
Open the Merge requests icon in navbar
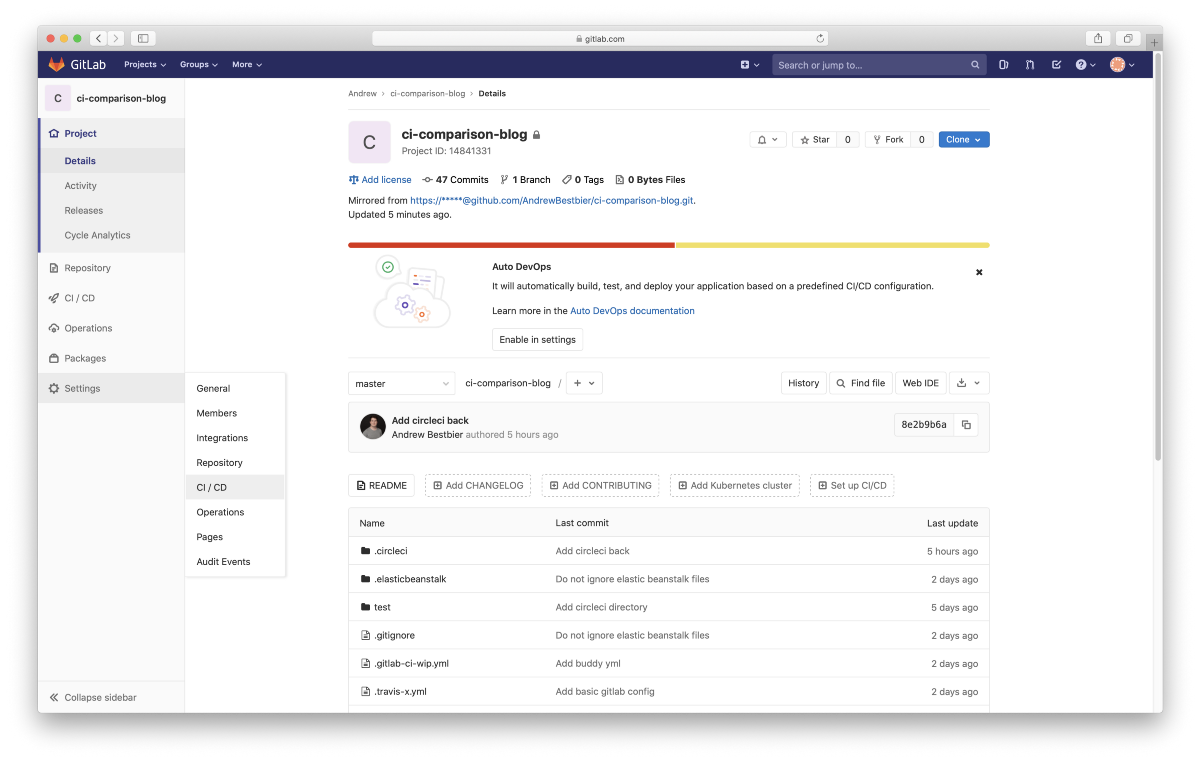tap(1030, 65)
